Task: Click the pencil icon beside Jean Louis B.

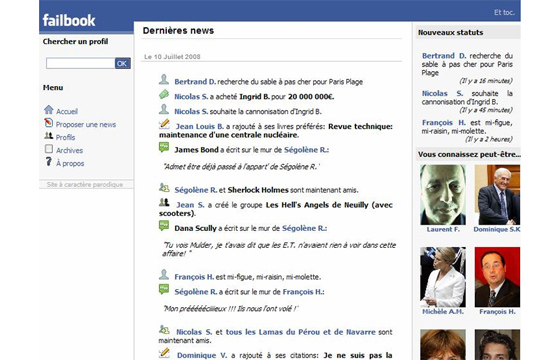Action: pos(164,124)
